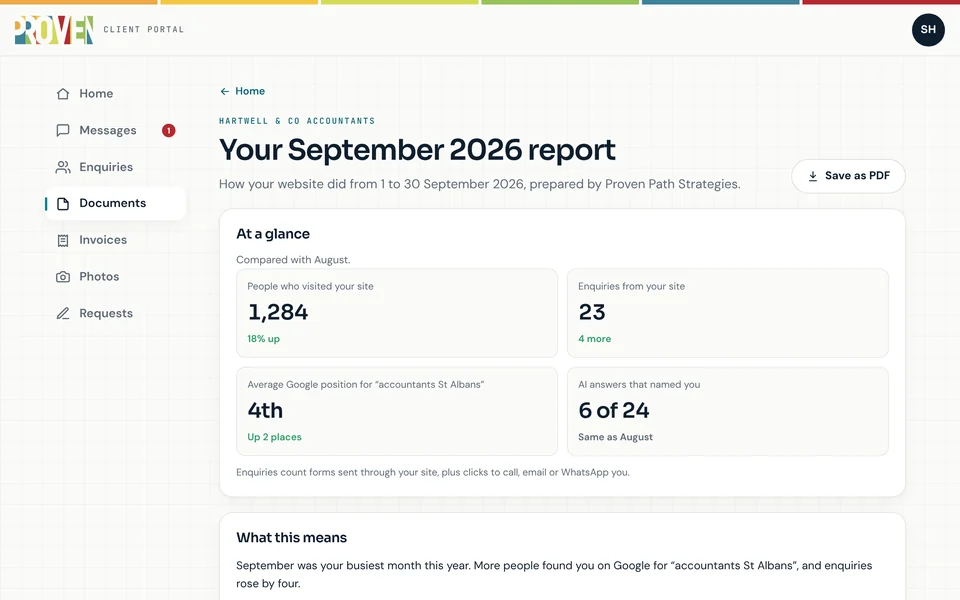Click the 'Your September 2026 report' heading
The image size is (960, 600).
417,150
